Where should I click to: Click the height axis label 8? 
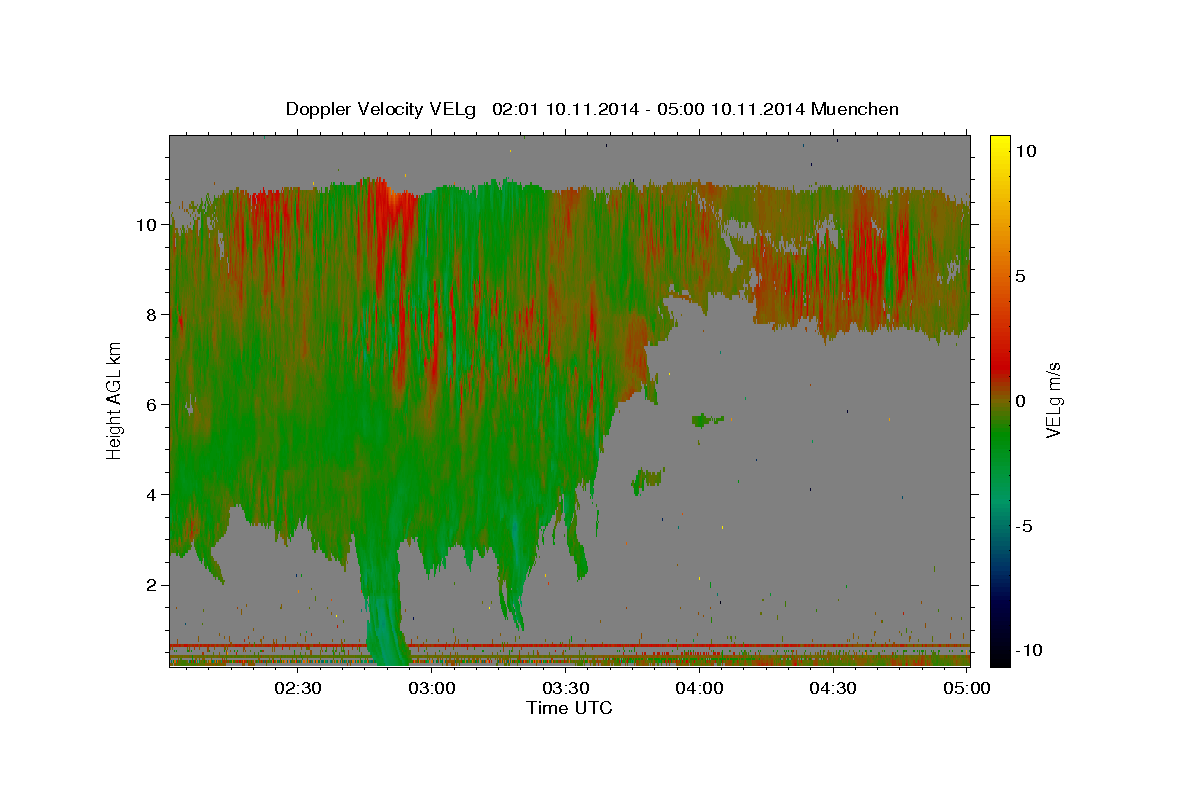click(152, 315)
